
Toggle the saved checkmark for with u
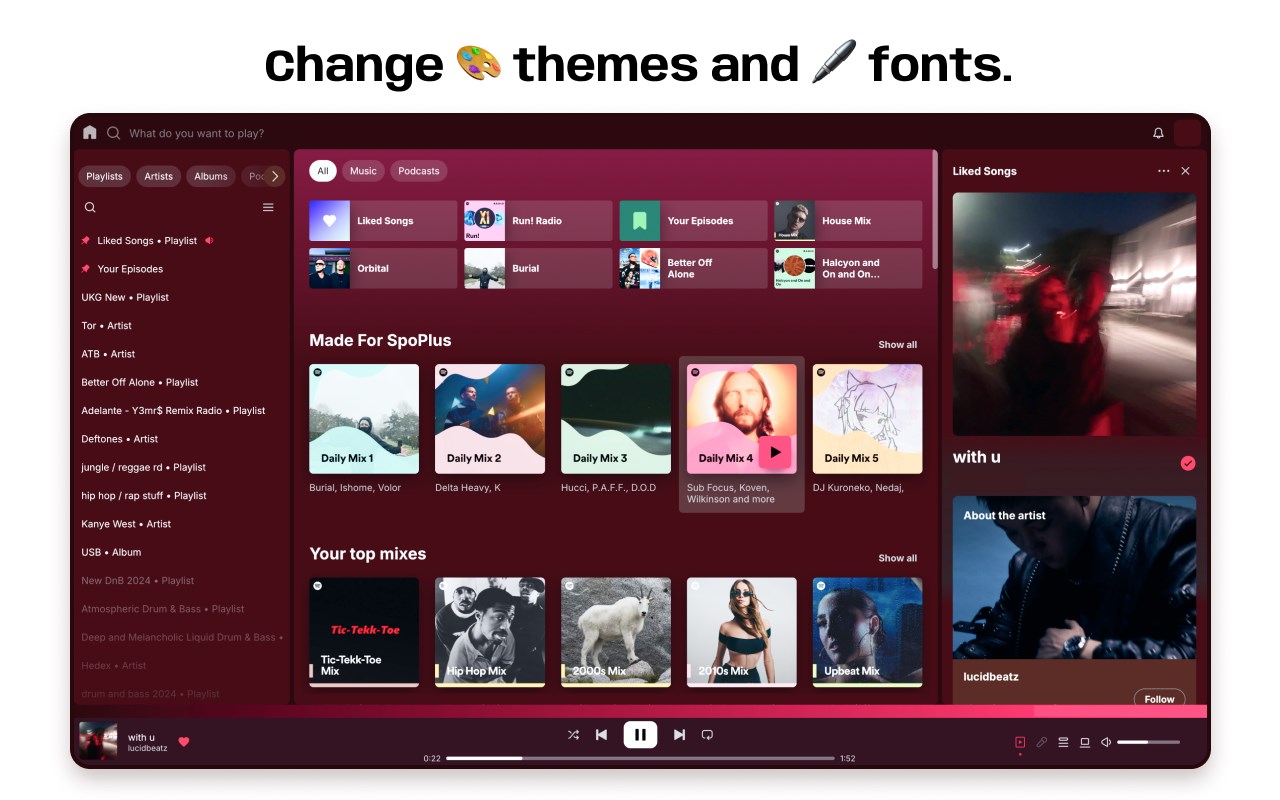pos(1188,463)
